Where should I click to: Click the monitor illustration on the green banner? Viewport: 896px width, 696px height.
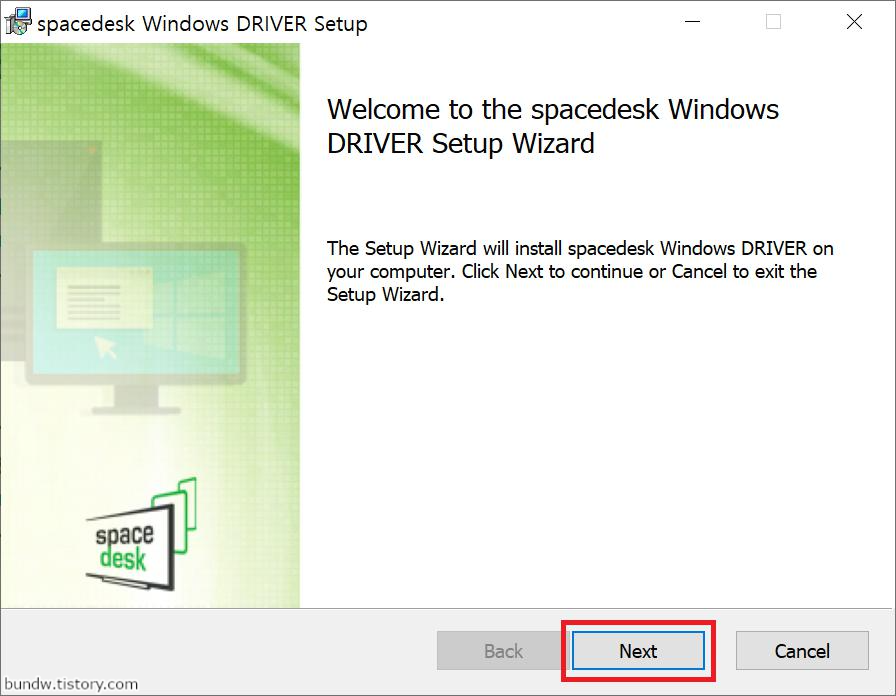[x=136, y=329]
